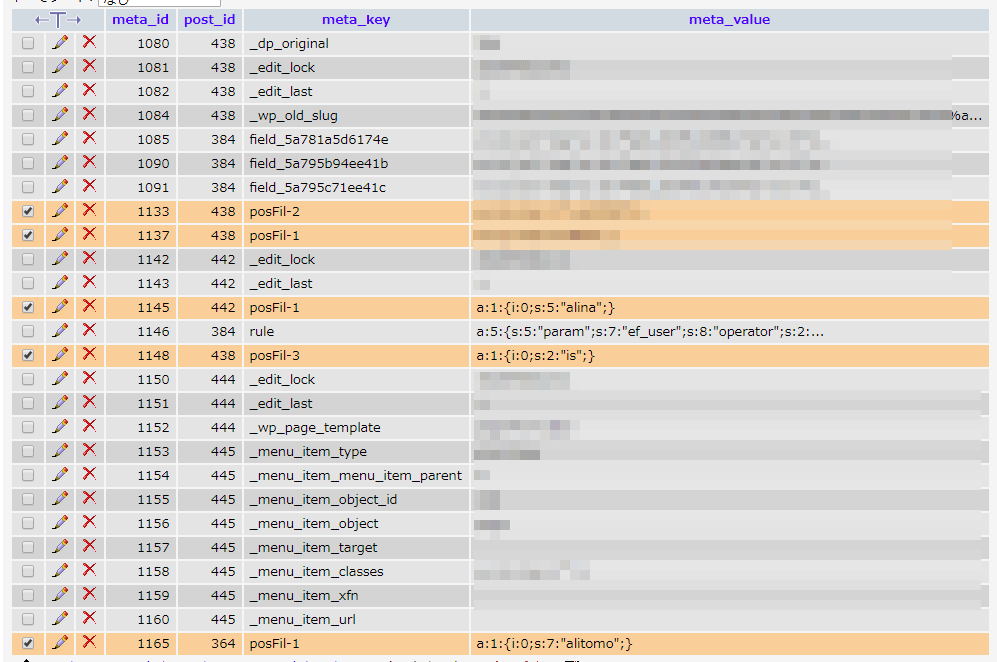Edit the posFil-3 row 1148
The height and width of the screenshot is (662, 997).
point(60,355)
